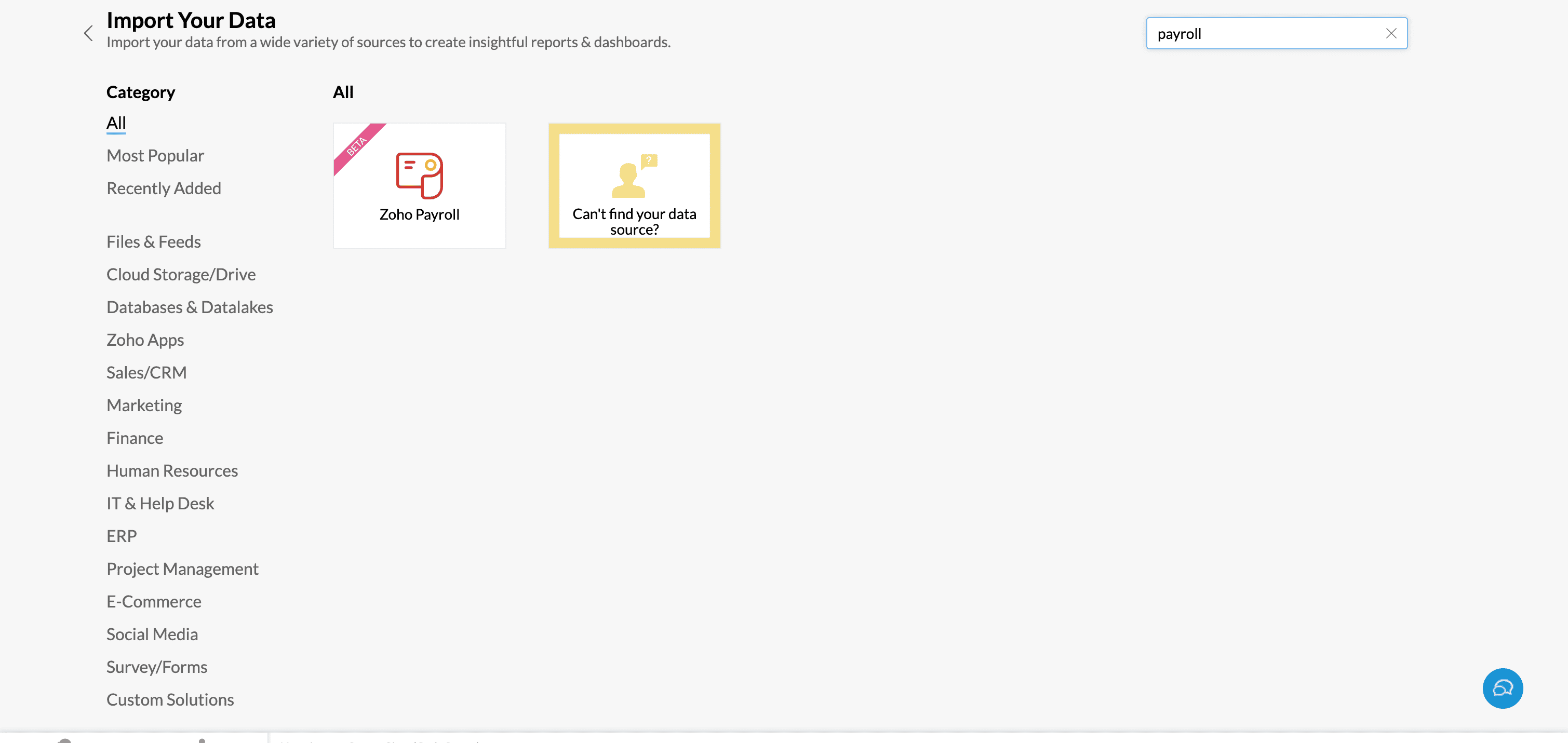Expand the Databases & Datalakes category

pyautogui.click(x=189, y=307)
